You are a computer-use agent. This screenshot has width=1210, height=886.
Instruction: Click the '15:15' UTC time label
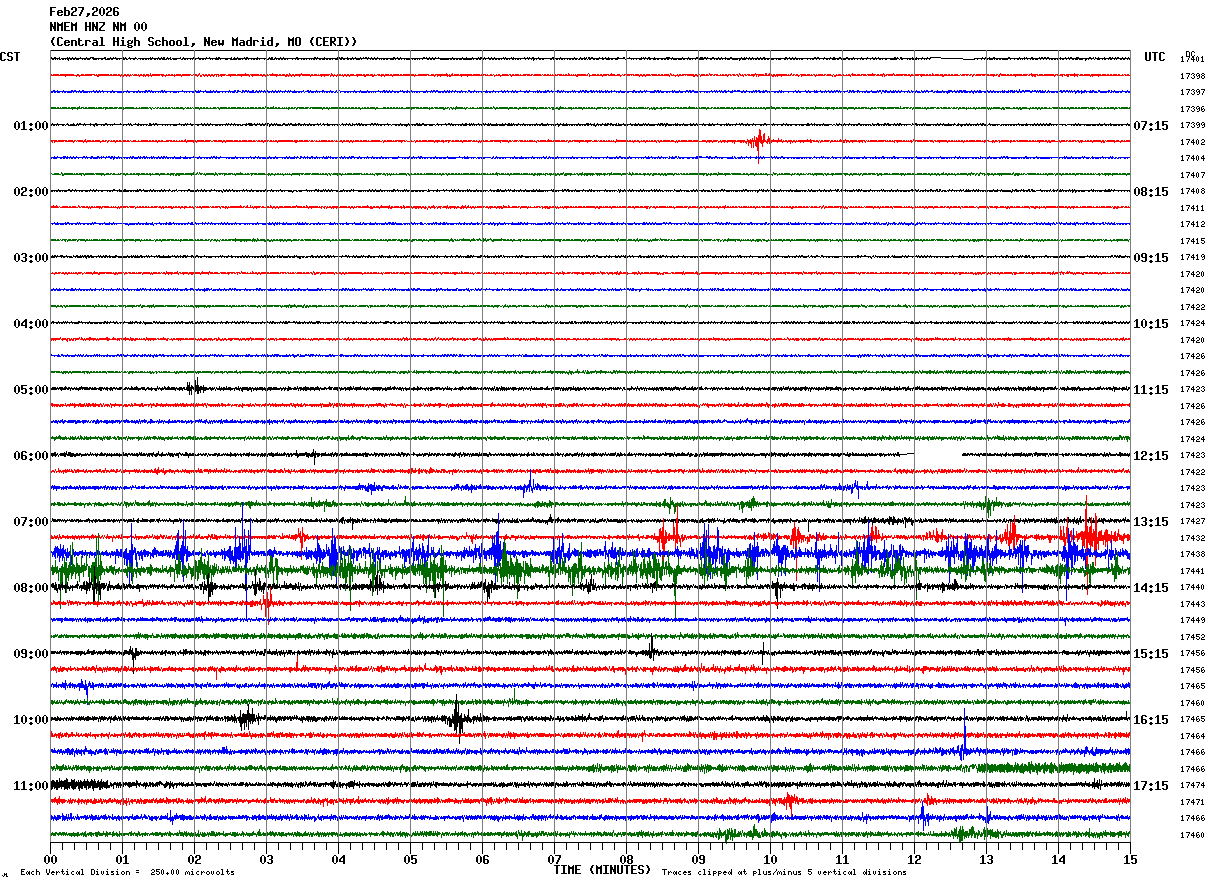1151,654
